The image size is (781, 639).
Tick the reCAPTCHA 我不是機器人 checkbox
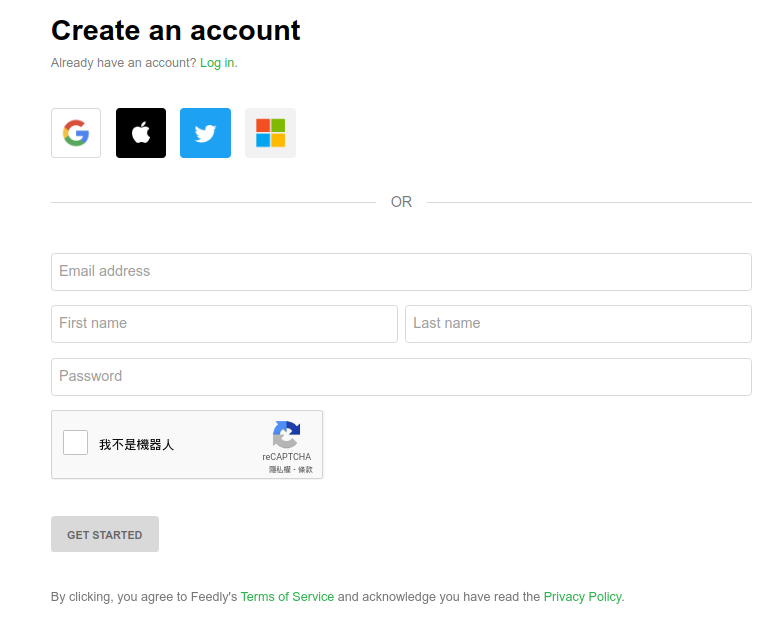point(76,443)
